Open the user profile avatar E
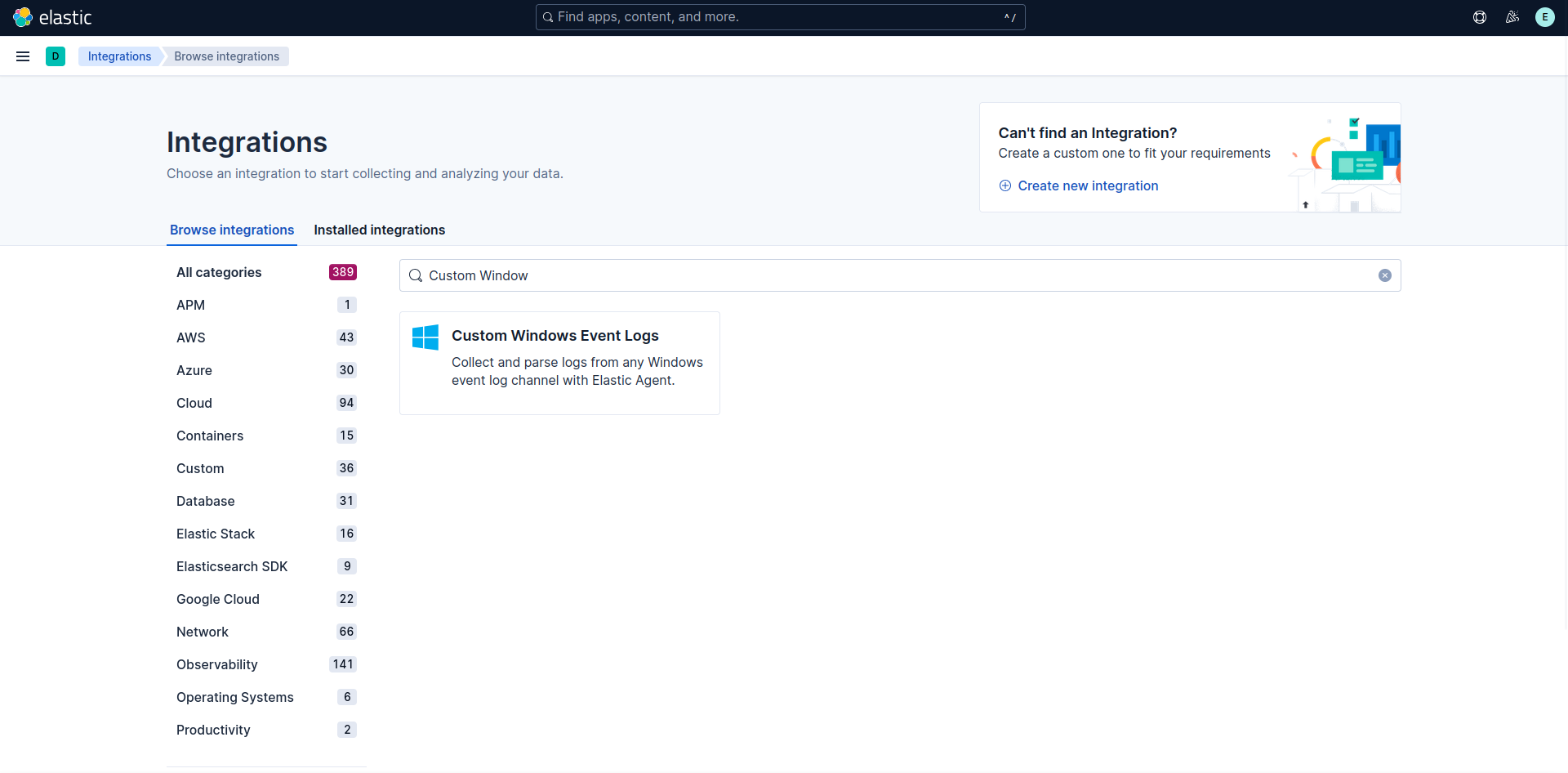Viewport: 1568px width, 773px height. click(x=1545, y=17)
